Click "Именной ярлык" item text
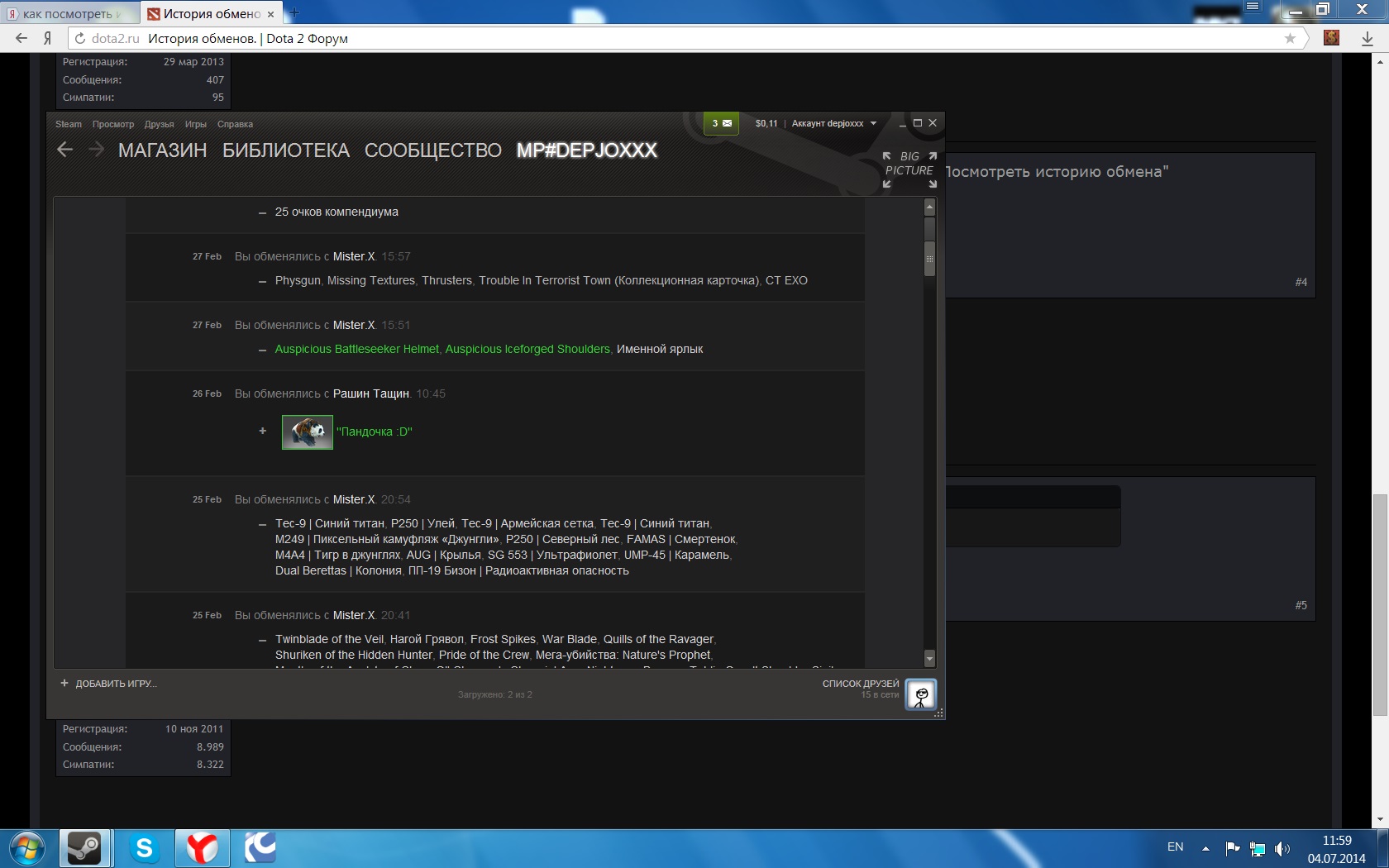This screenshot has height=868, width=1389. pos(660,349)
